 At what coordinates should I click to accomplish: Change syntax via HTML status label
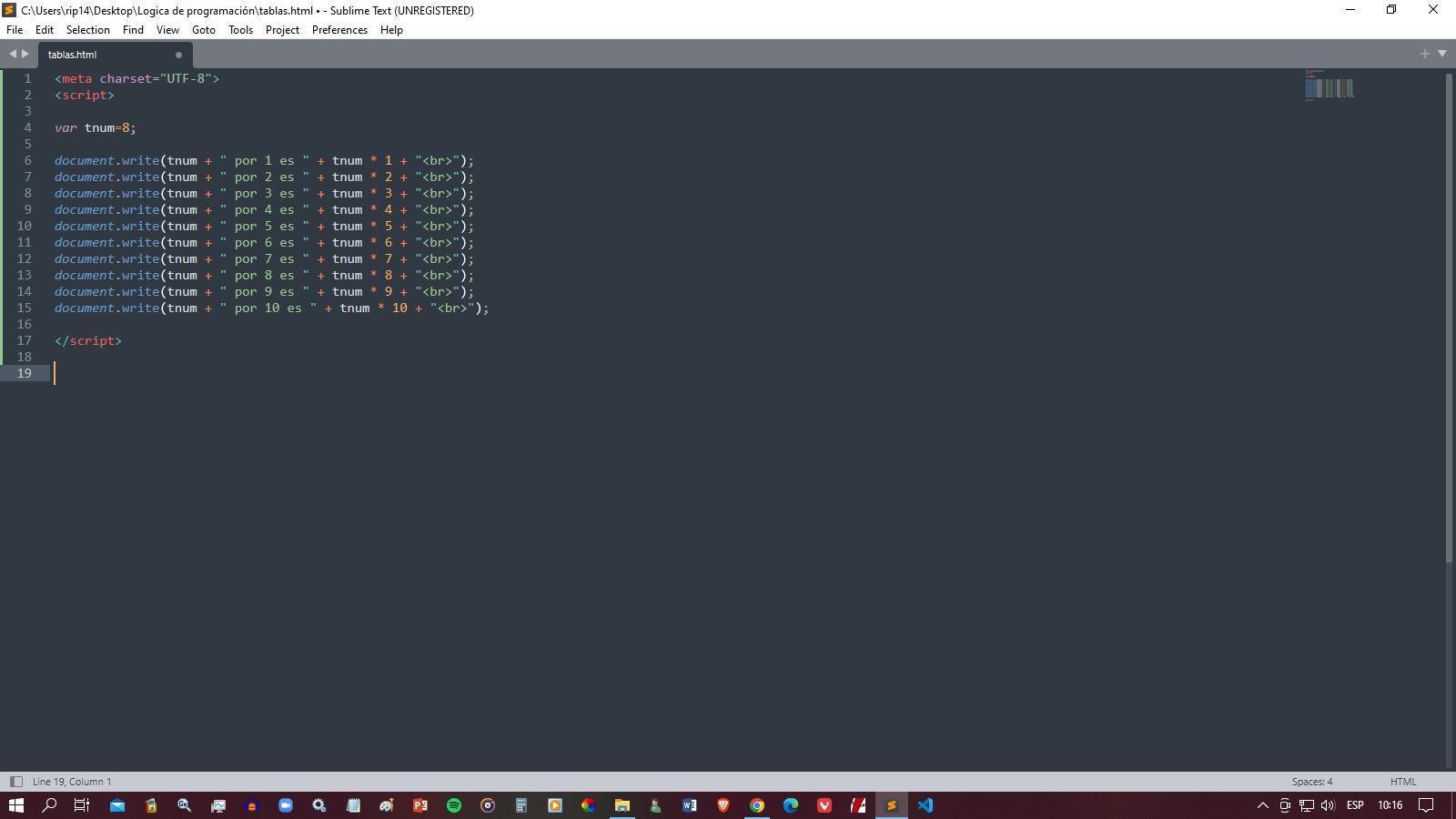click(1403, 782)
